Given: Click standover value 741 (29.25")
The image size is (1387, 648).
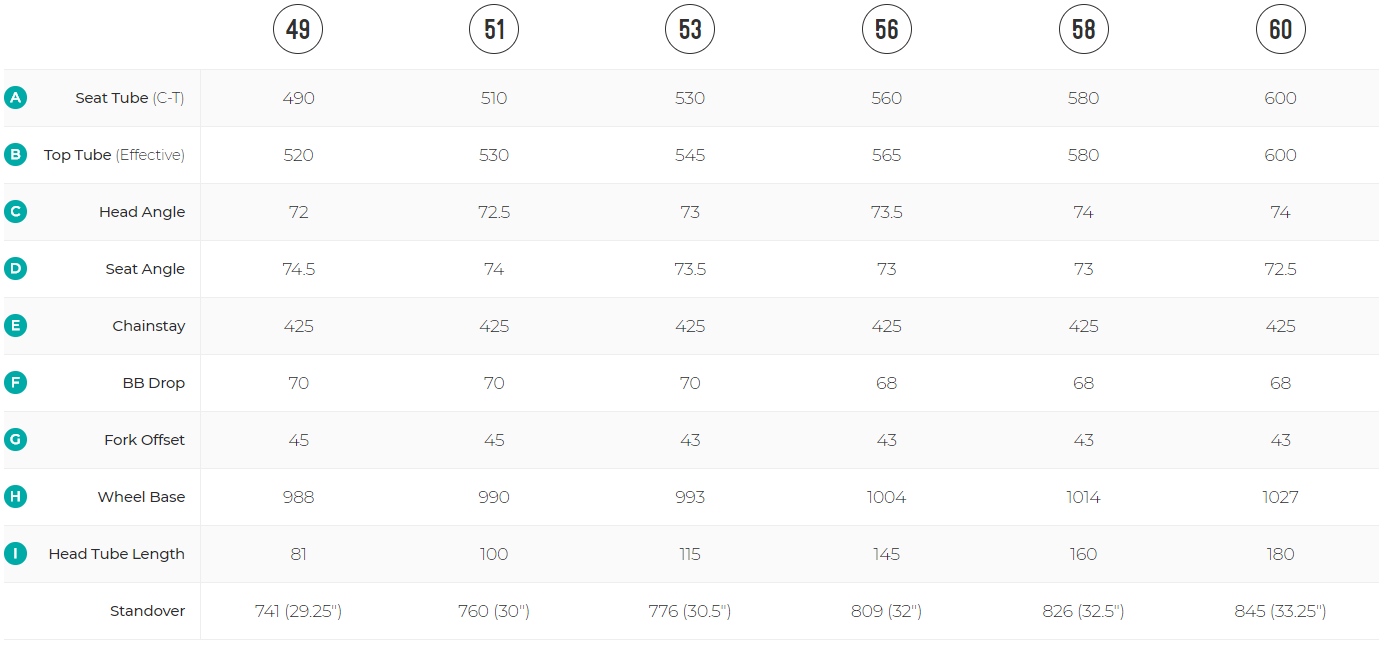Looking at the screenshot, I should [298, 611].
